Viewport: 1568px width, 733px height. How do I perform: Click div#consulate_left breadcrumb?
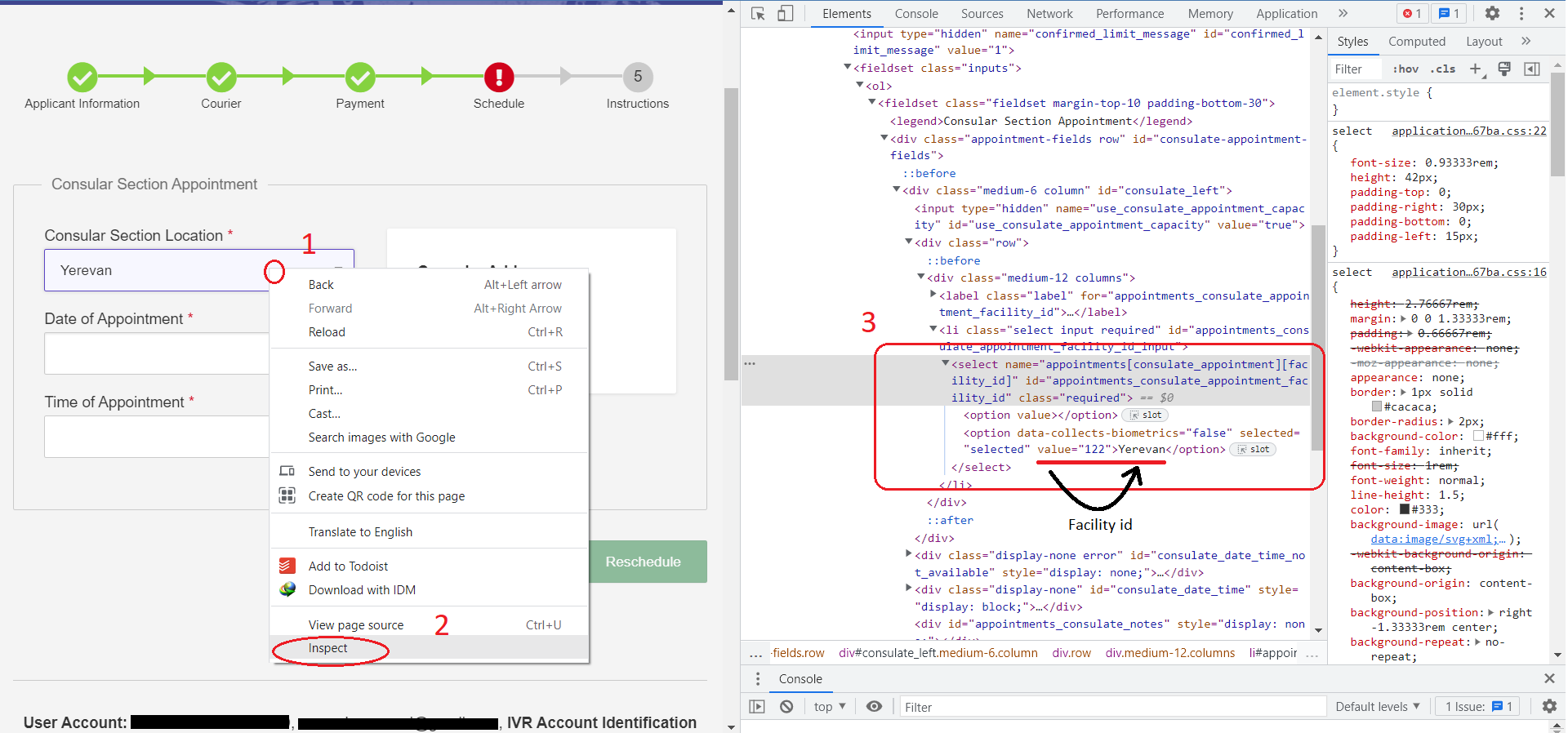tap(938, 652)
